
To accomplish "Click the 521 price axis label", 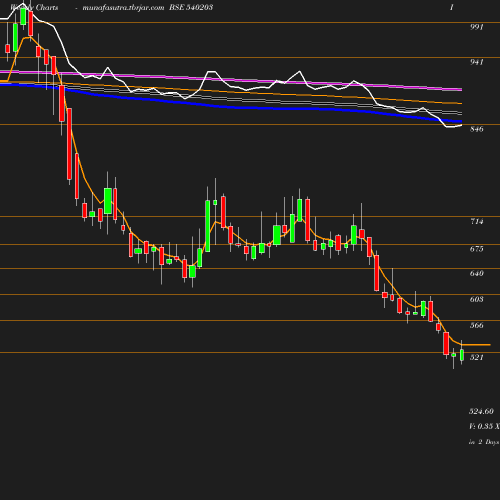I will [x=476, y=357].
